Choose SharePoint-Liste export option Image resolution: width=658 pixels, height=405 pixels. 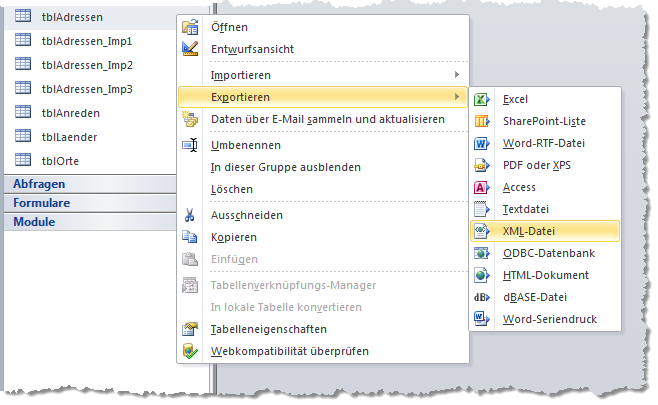[545, 121]
